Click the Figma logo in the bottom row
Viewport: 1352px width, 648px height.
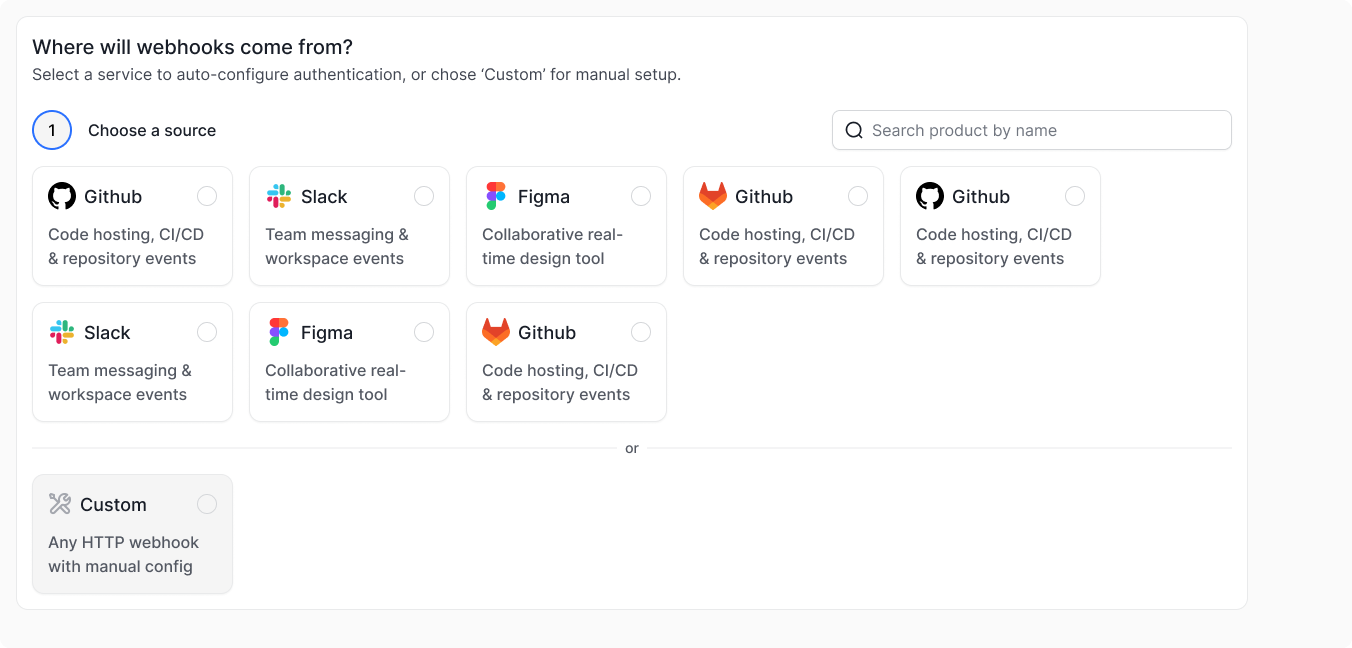(279, 332)
